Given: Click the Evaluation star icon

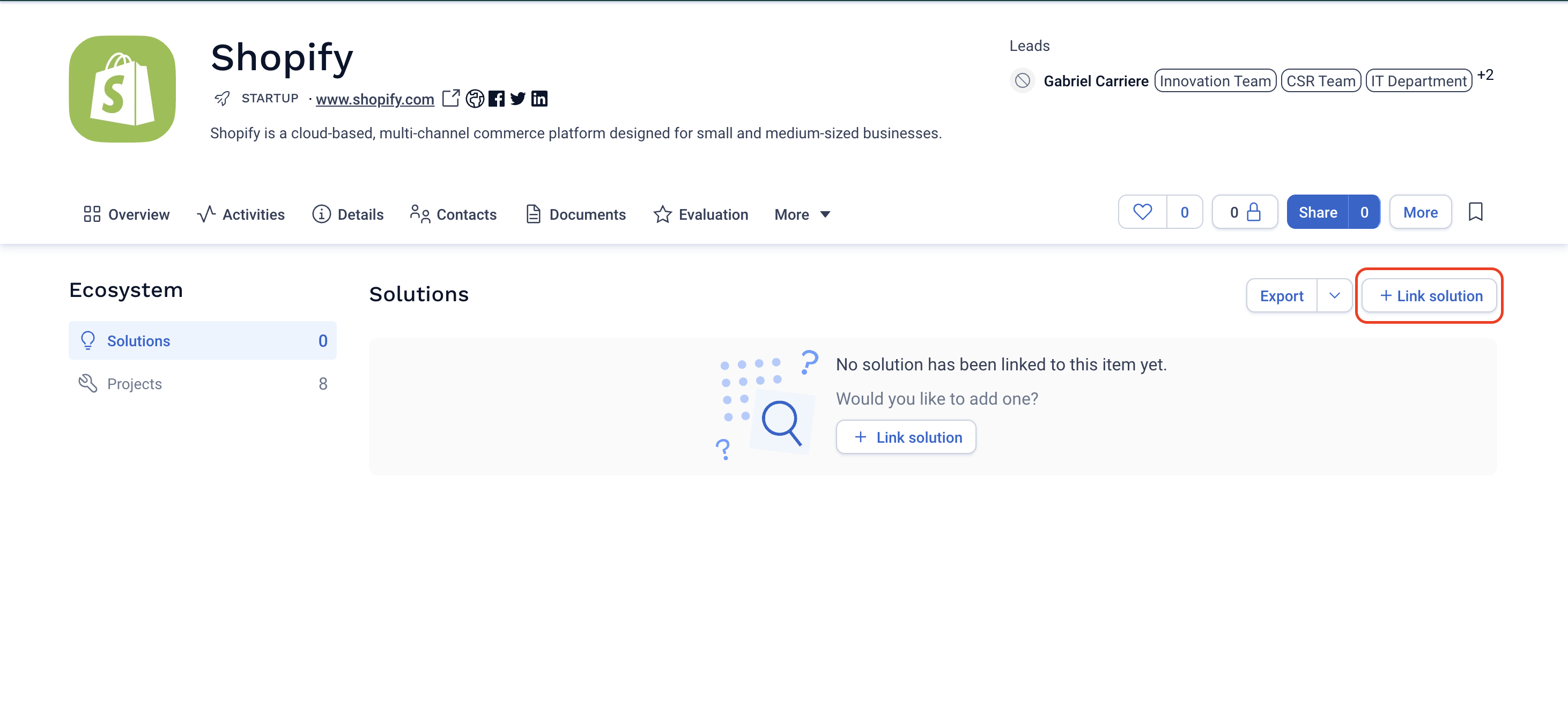Looking at the screenshot, I should click(x=662, y=214).
